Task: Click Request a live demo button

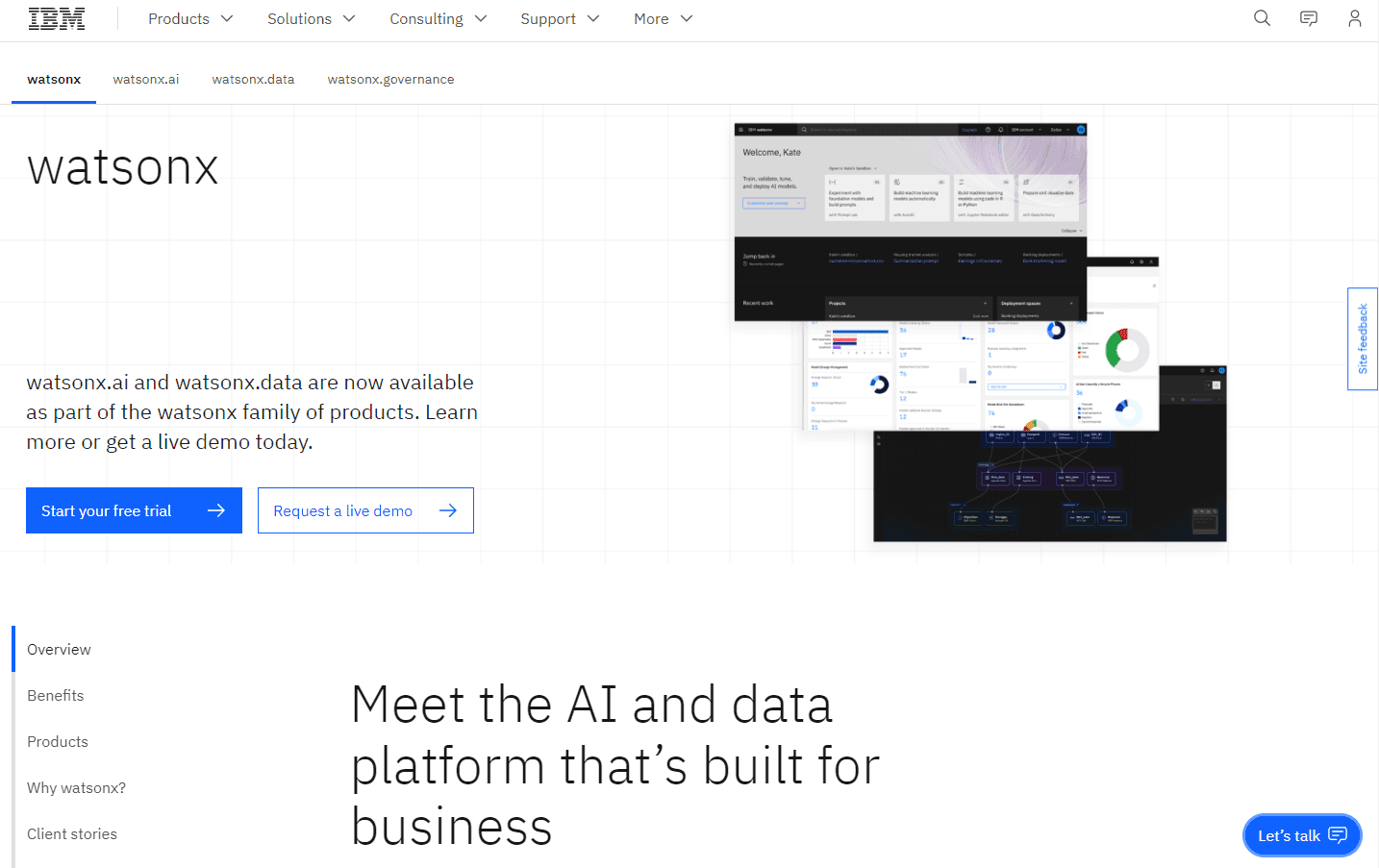Action: (365, 510)
